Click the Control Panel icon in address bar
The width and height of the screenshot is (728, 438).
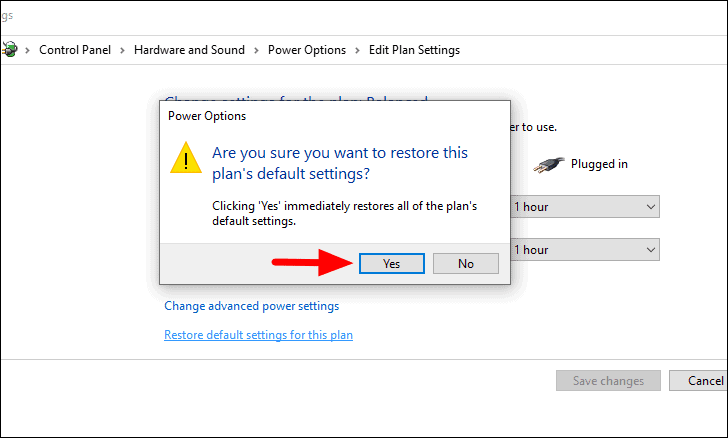[x=9, y=49]
